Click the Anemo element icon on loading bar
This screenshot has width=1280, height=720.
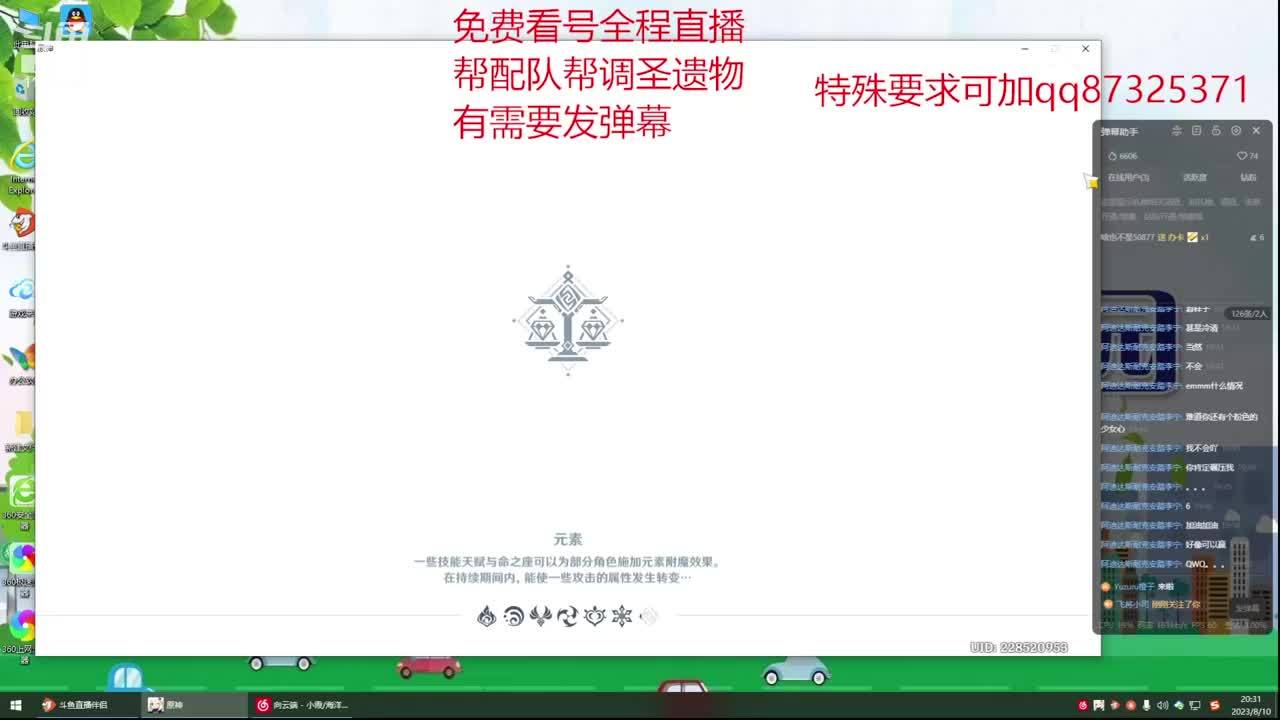(x=568, y=616)
